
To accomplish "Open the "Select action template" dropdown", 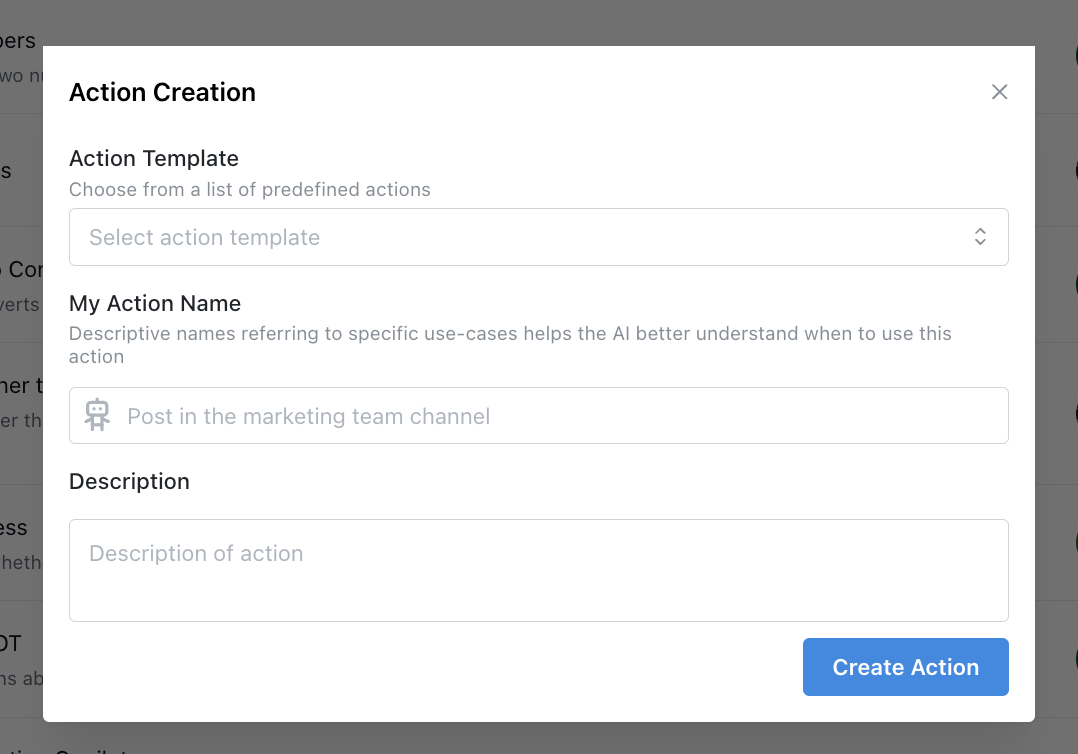I will coord(539,237).
